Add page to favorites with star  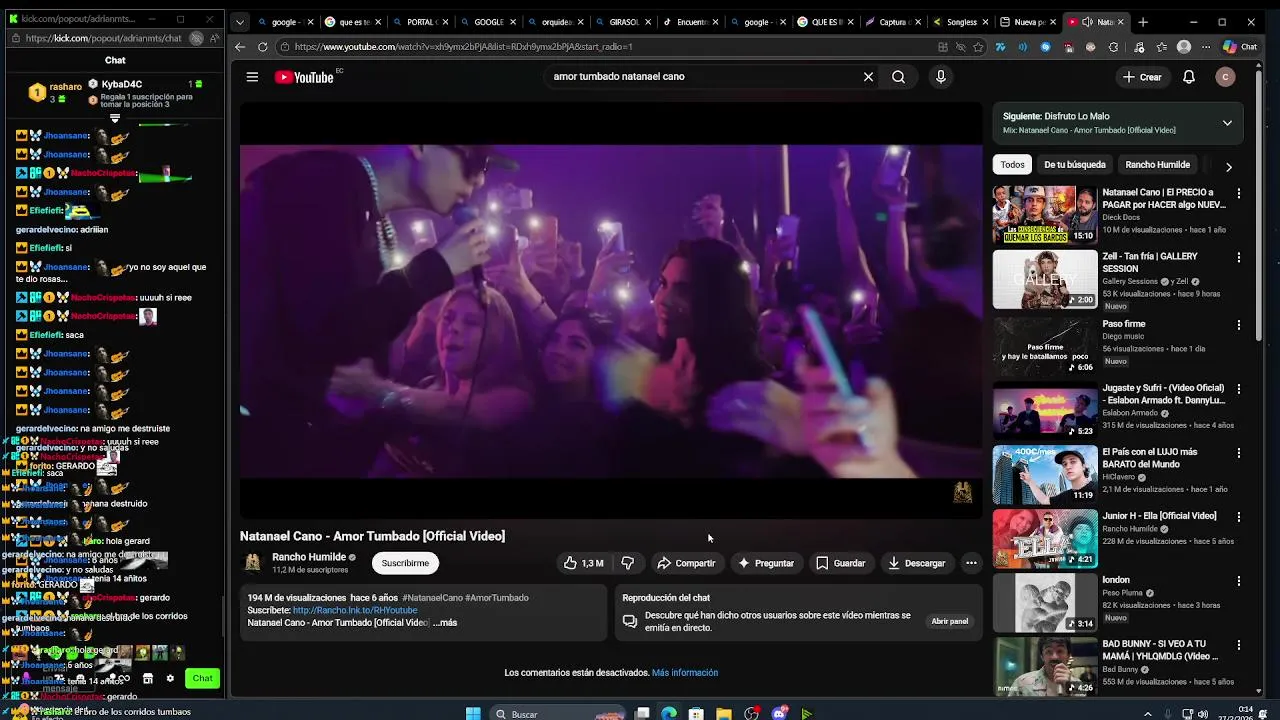click(x=978, y=47)
